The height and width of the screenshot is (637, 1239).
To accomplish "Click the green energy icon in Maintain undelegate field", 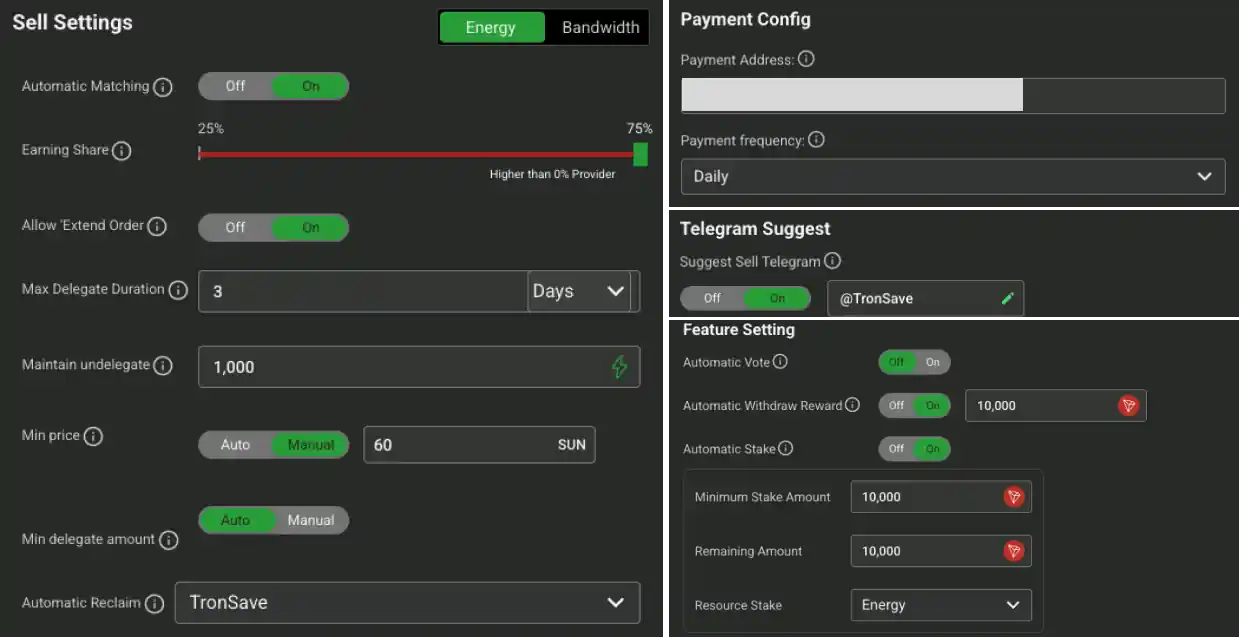I will coord(621,367).
